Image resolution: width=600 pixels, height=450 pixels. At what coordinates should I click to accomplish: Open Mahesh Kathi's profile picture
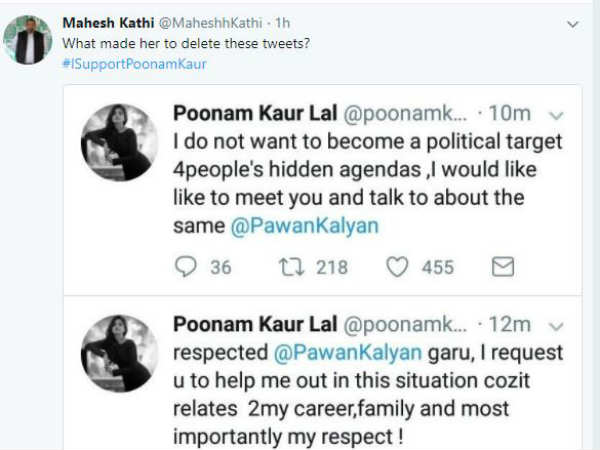point(27,40)
